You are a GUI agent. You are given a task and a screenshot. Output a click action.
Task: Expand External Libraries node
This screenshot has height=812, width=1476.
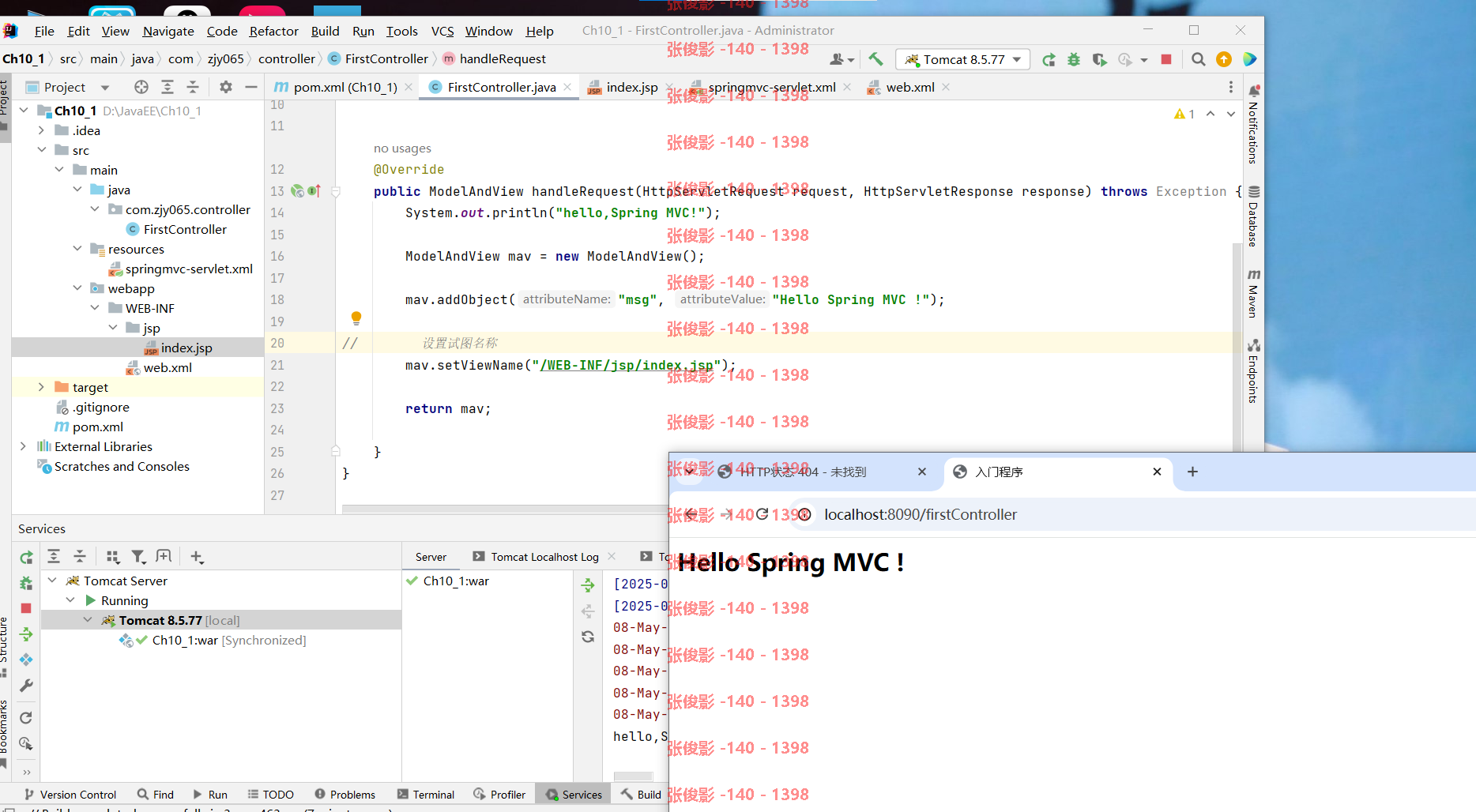click(23, 446)
